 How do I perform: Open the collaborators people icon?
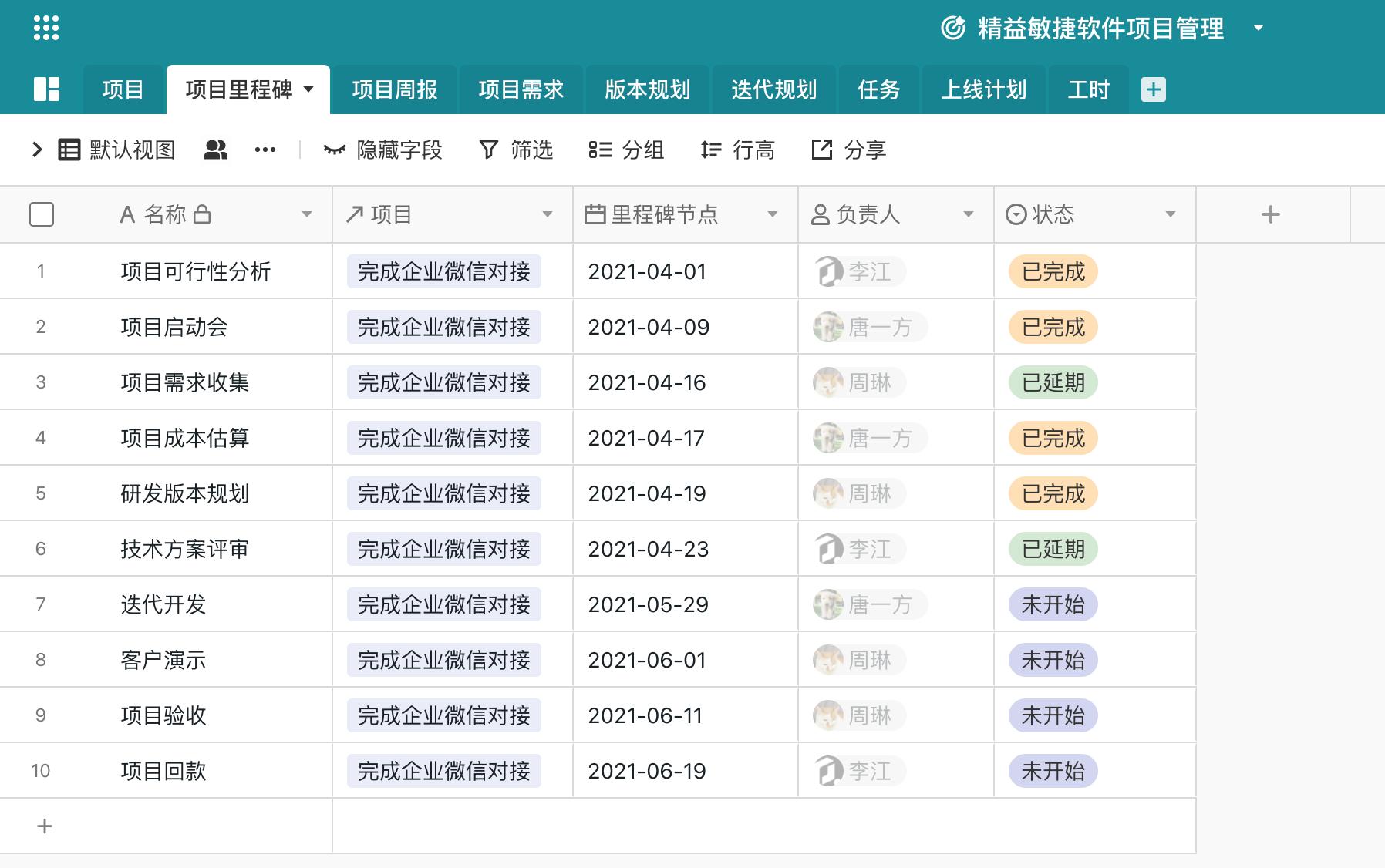216,150
